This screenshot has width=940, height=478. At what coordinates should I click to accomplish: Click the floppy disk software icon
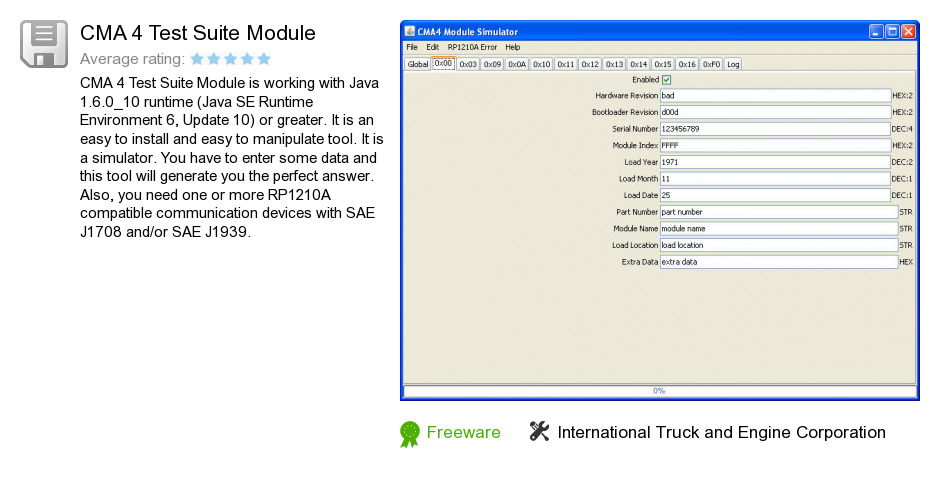coord(44,44)
